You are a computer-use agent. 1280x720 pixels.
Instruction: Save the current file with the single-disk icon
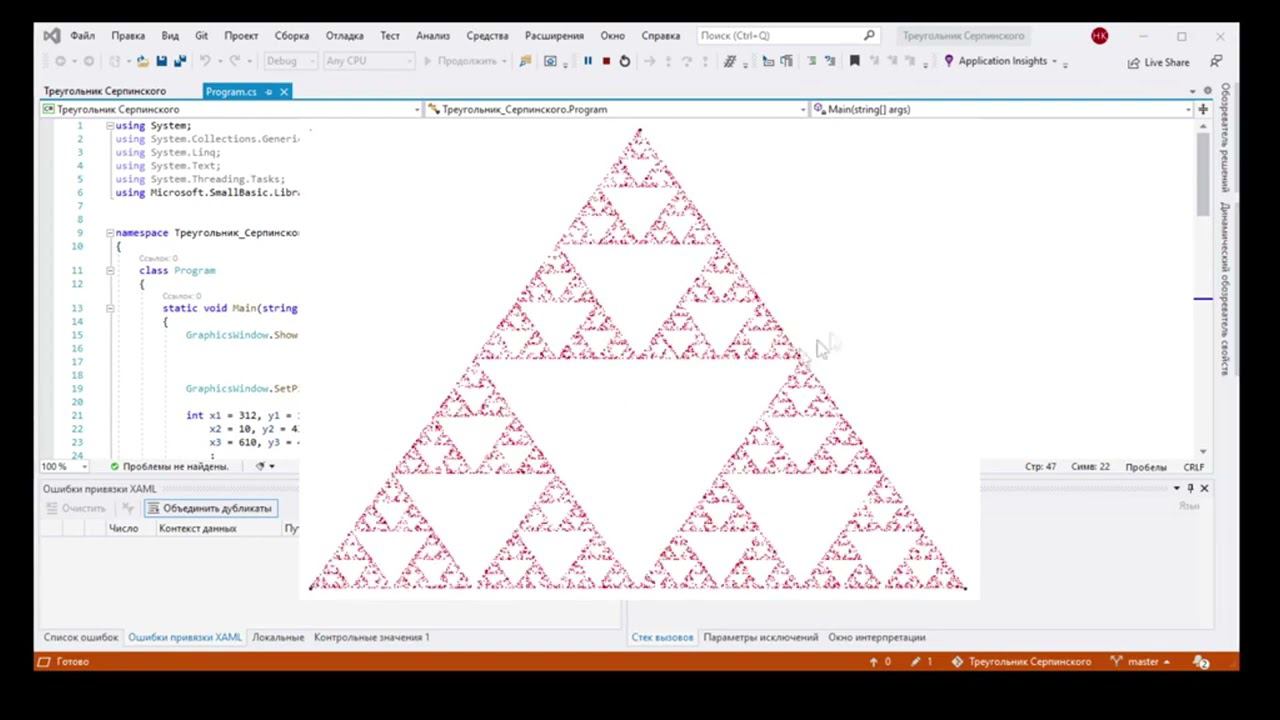click(x=162, y=61)
